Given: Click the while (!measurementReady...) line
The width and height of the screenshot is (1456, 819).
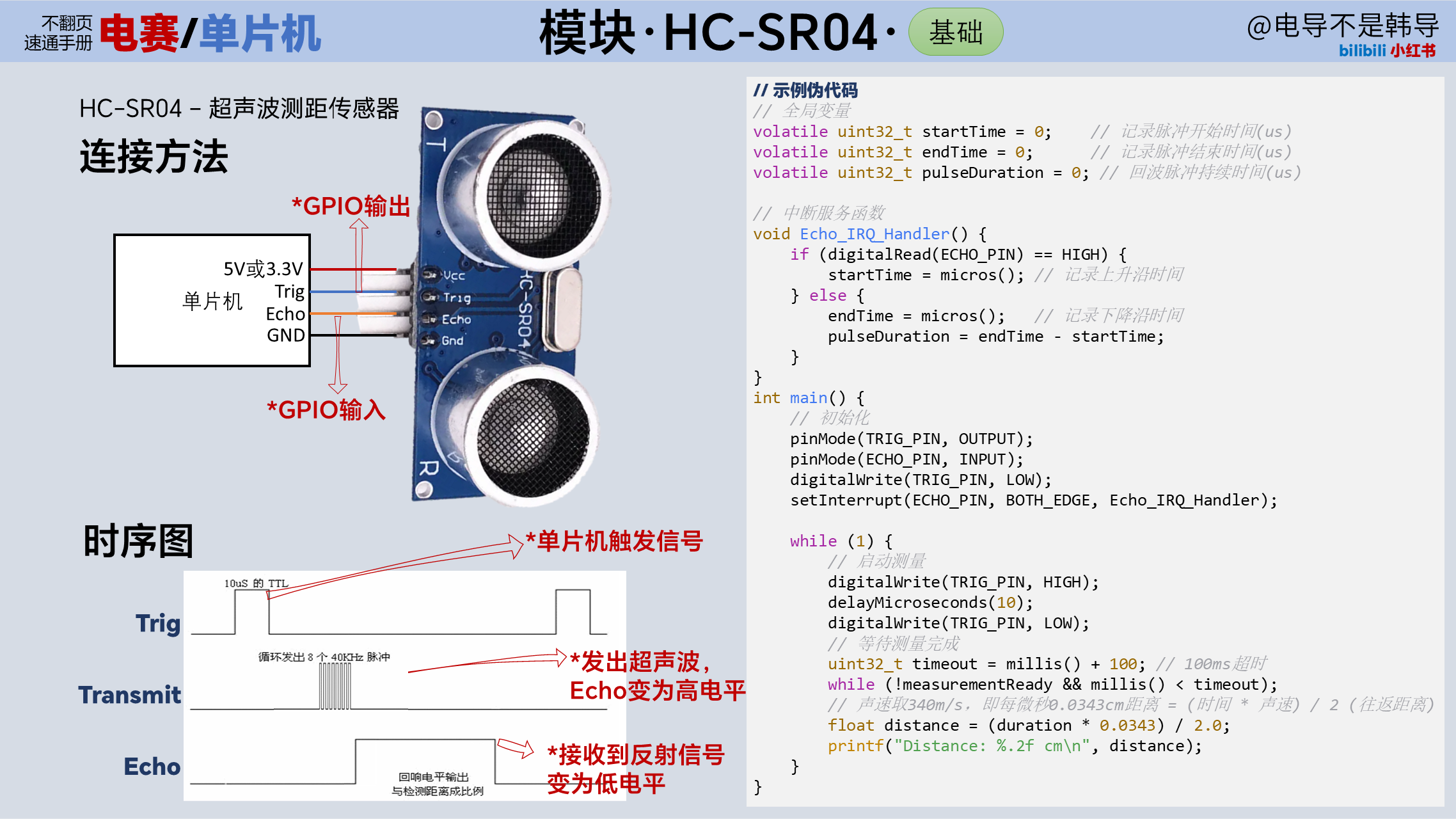Looking at the screenshot, I should pyautogui.click(x=1052, y=684).
